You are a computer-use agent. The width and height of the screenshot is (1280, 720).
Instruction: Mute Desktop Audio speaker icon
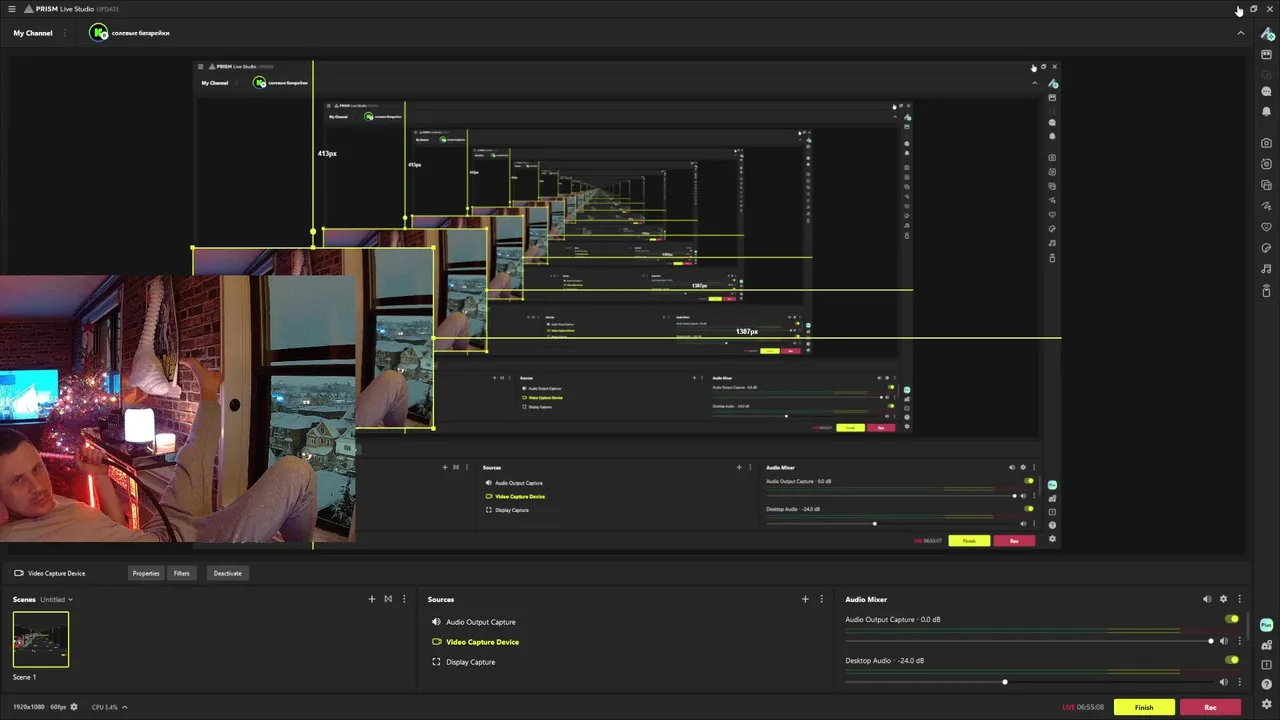coord(1223,682)
